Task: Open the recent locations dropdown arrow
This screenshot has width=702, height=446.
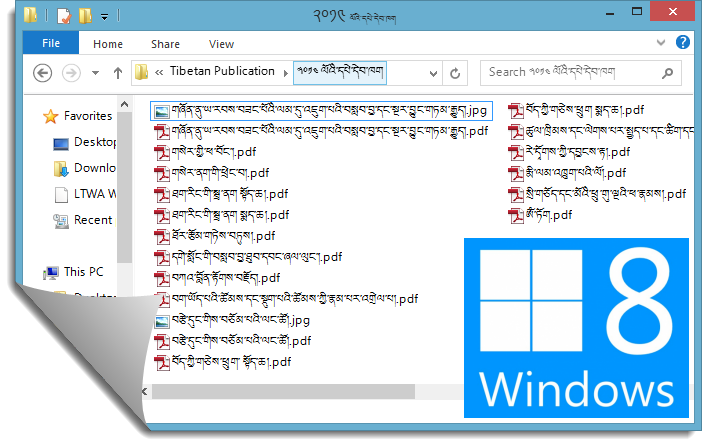Action: [x=95, y=73]
